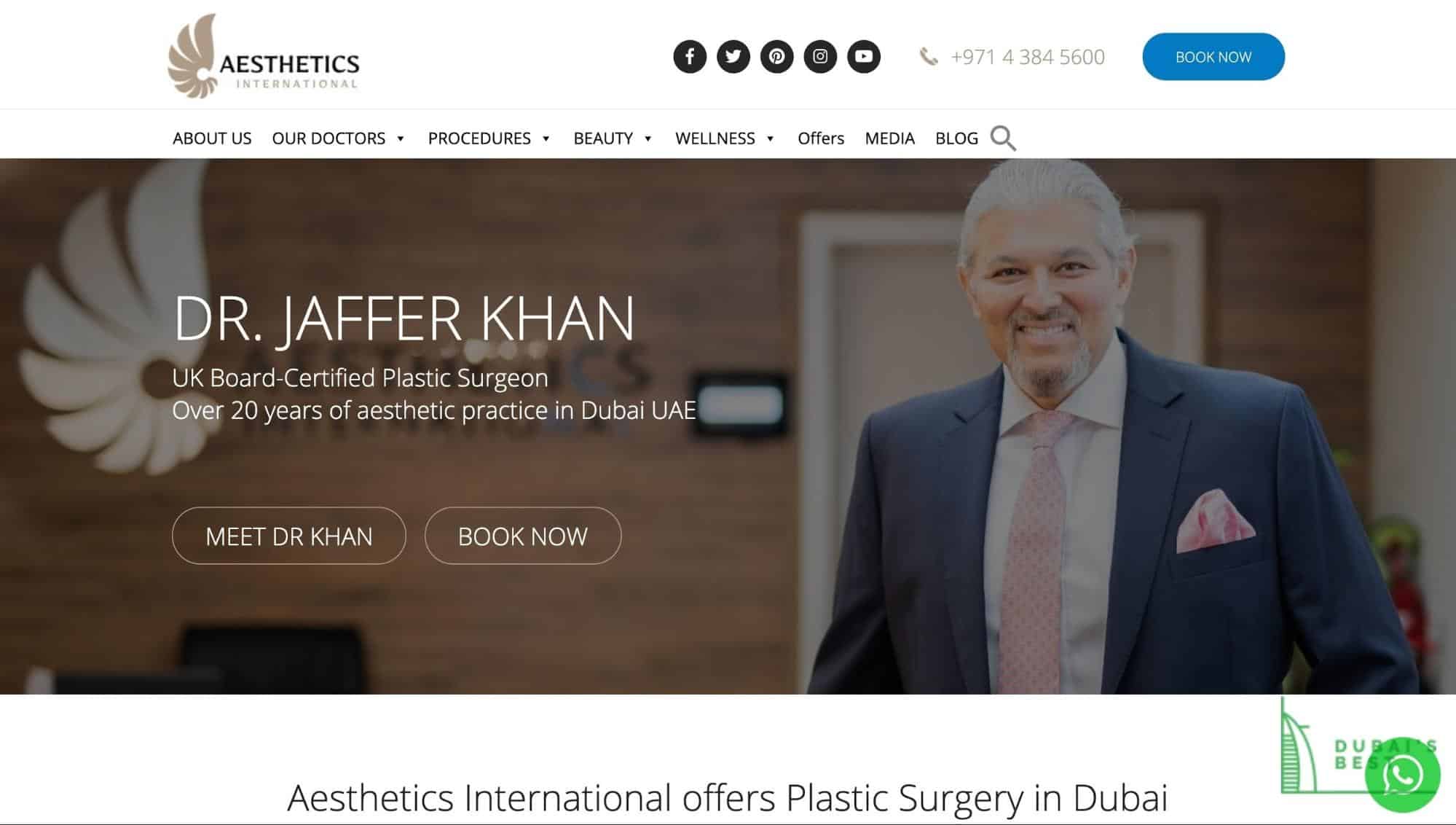Screen dimensions: 1456x825
Task: Click the phone handset icon
Action: [928, 57]
